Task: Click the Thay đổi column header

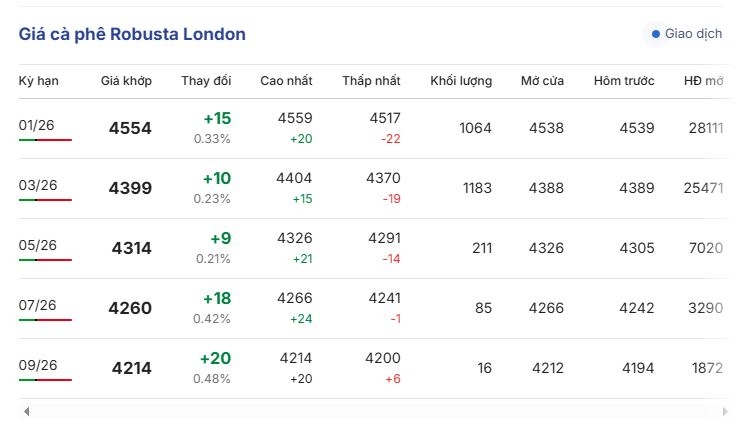Action: coord(206,81)
